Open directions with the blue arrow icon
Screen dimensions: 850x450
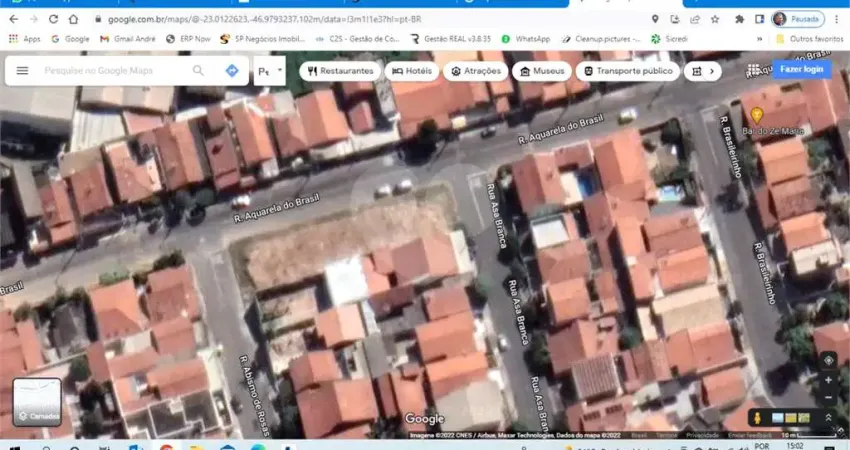232,70
